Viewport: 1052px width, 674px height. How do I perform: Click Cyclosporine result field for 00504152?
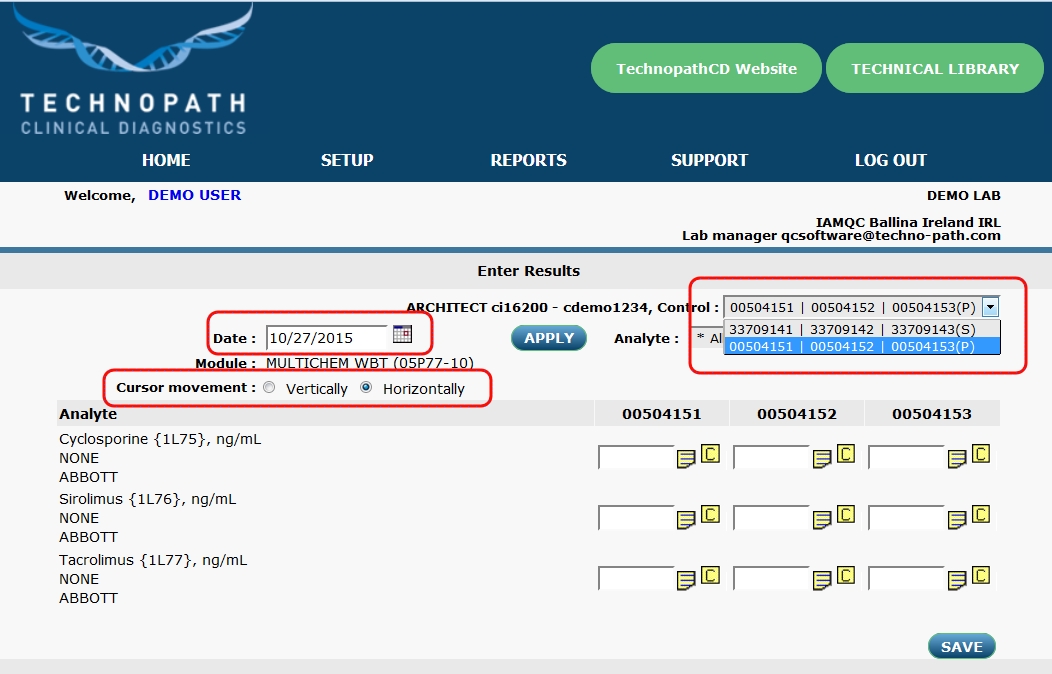[x=772, y=457]
